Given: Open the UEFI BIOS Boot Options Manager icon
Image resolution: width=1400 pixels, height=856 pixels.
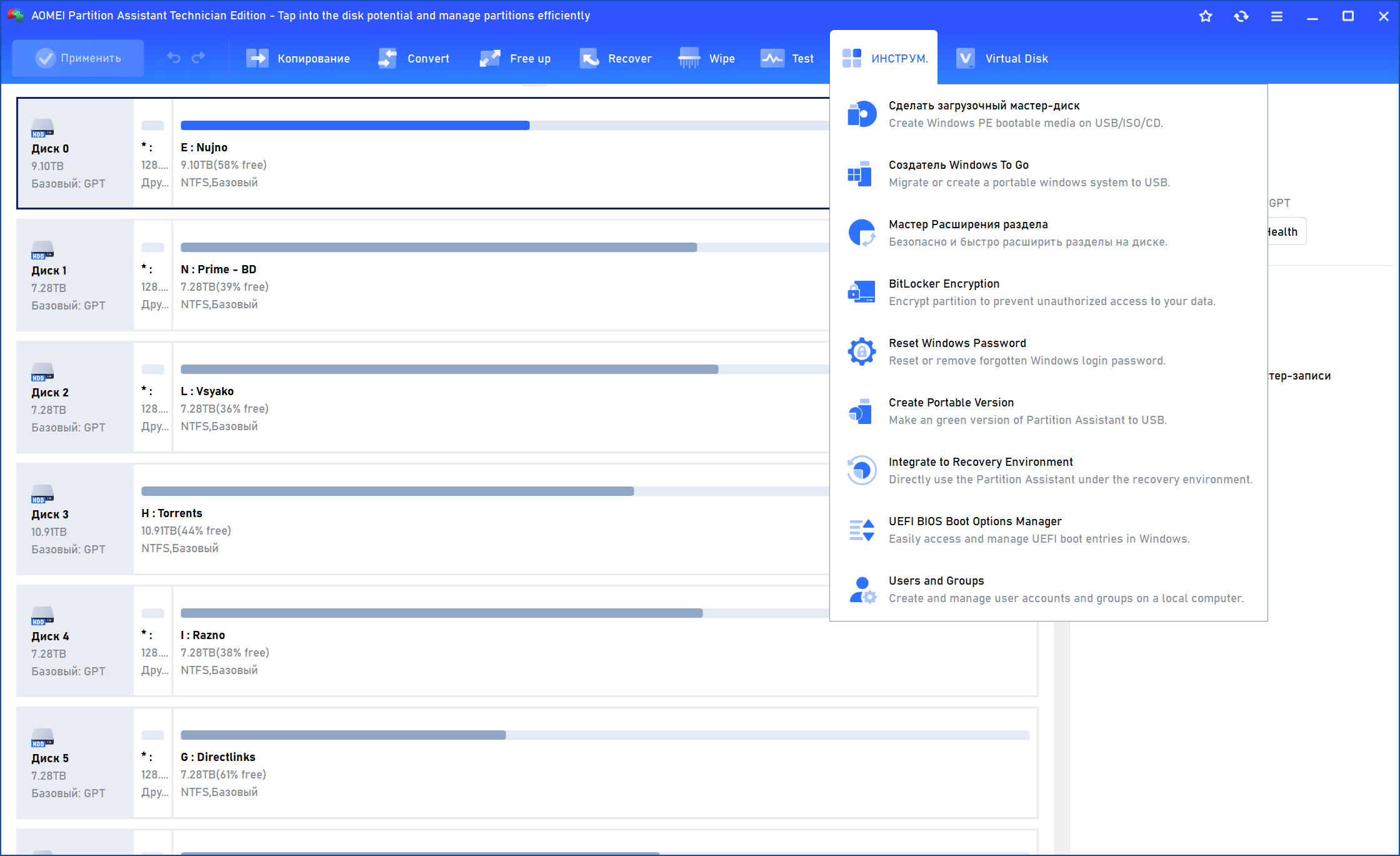Looking at the screenshot, I should click(x=861, y=530).
